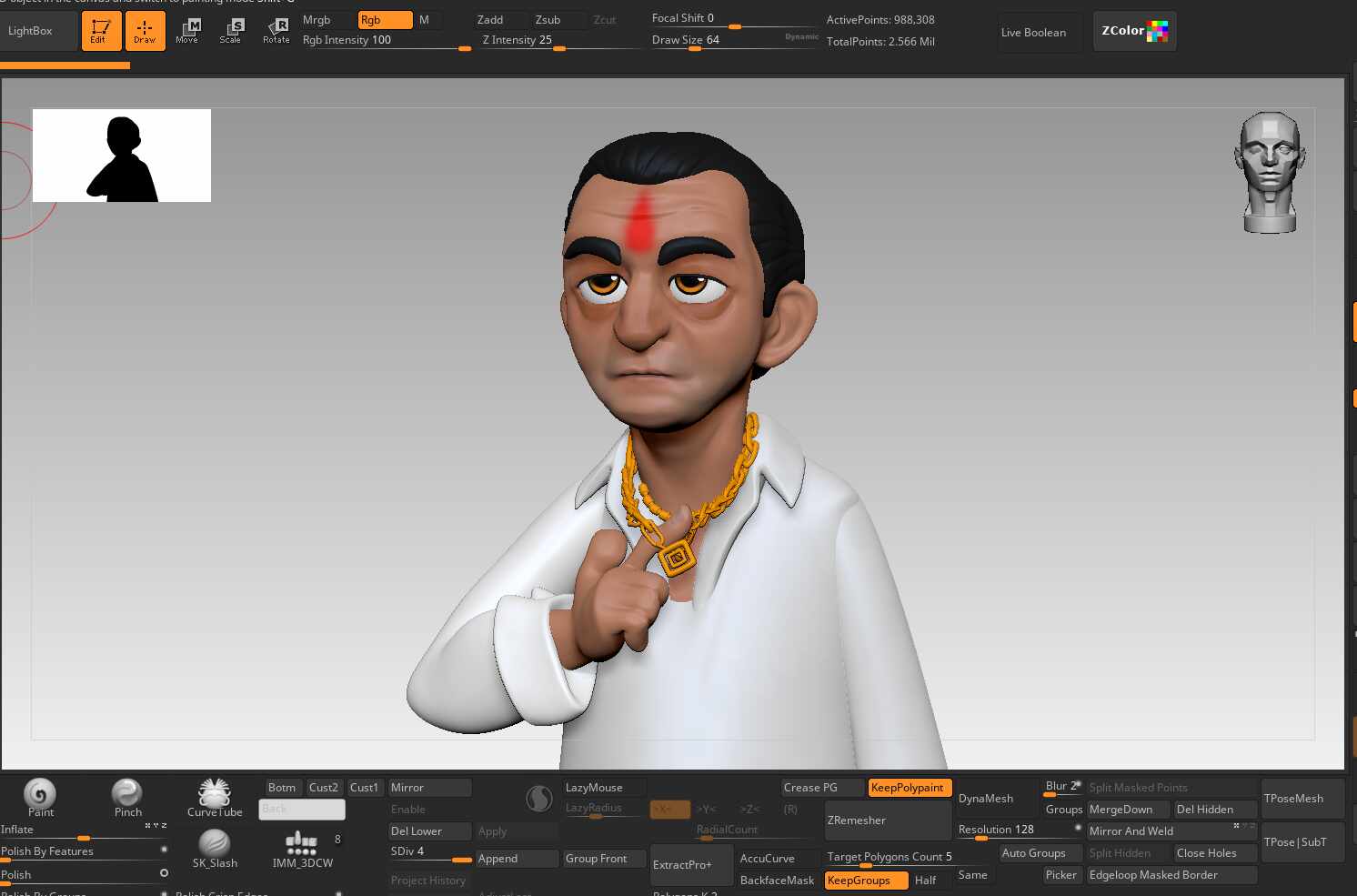Append a new subtool
Screen dimensions: 1357x896
tap(517, 859)
